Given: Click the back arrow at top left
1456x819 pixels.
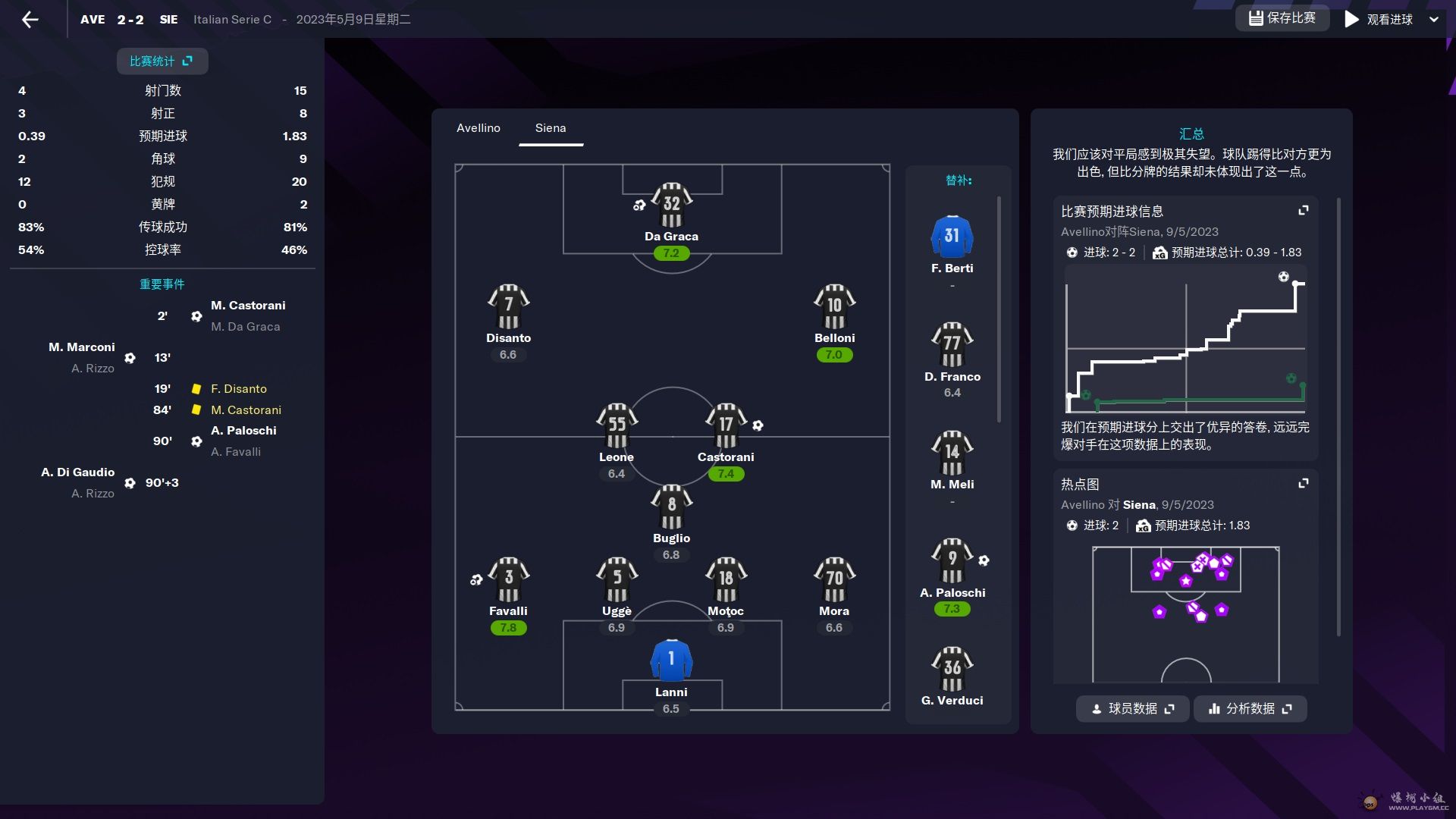Looking at the screenshot, I should [x=30, y=20].
